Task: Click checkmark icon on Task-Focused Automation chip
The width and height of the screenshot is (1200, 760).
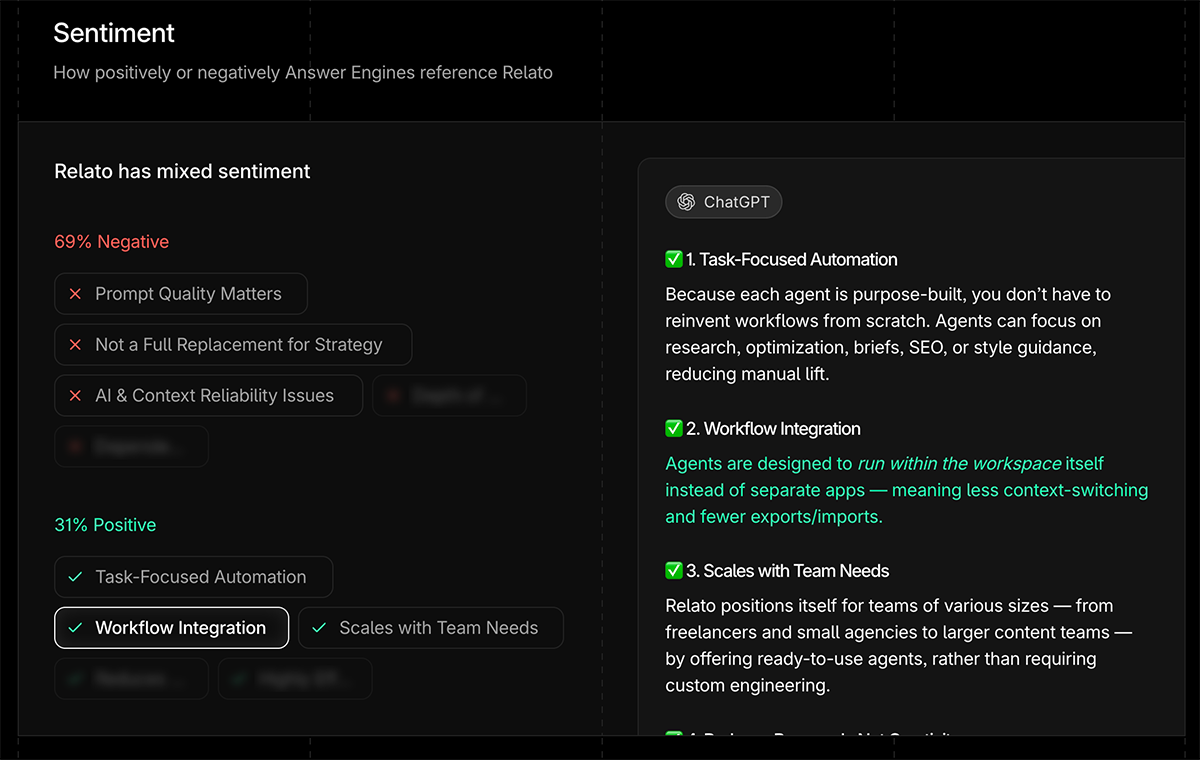Action: pos(75,577)
